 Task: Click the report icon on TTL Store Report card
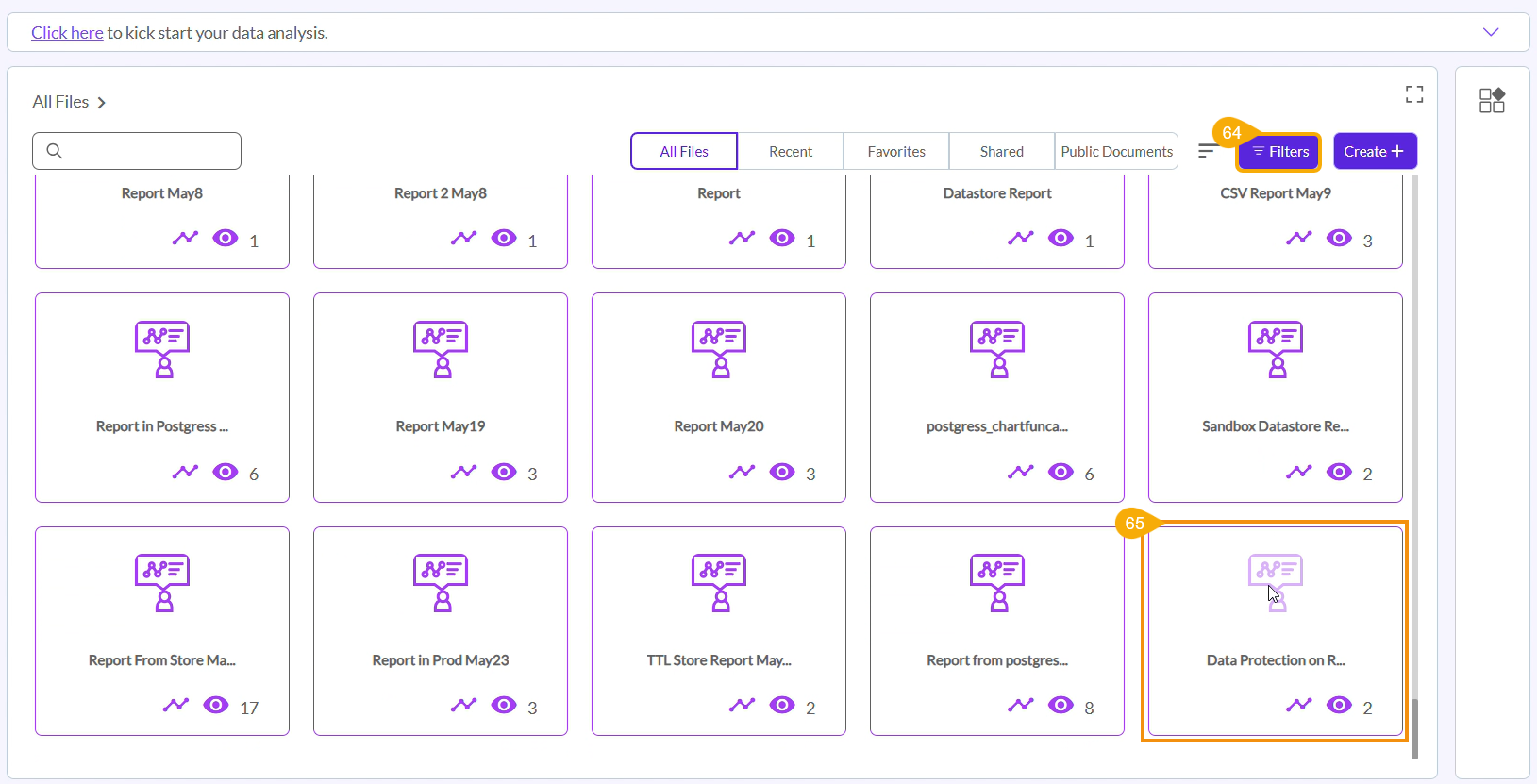(x=719, y=583)
